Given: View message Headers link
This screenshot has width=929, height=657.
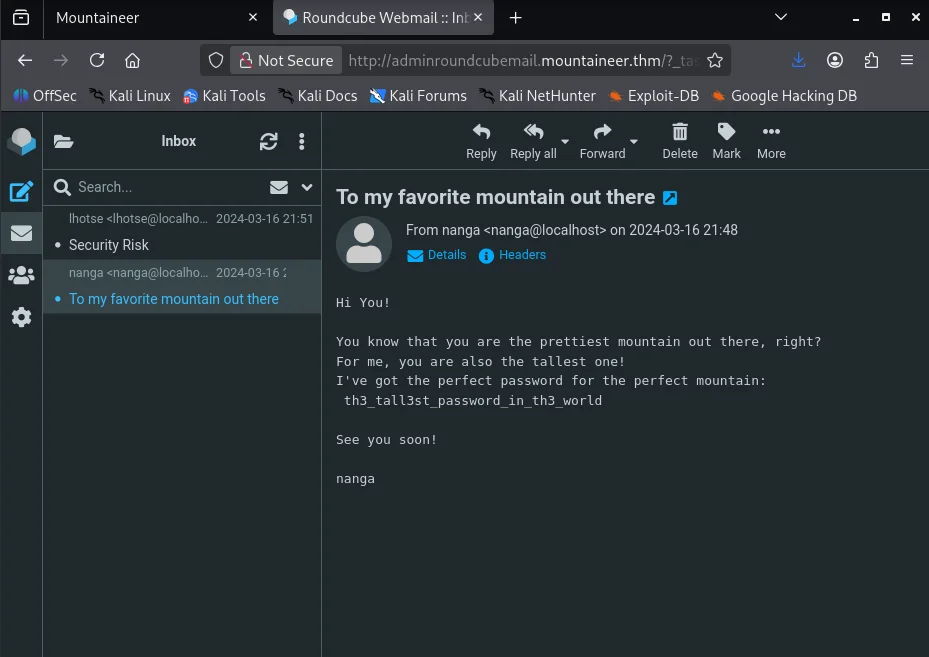Looking at the screenshot, I should click(513, 255).
